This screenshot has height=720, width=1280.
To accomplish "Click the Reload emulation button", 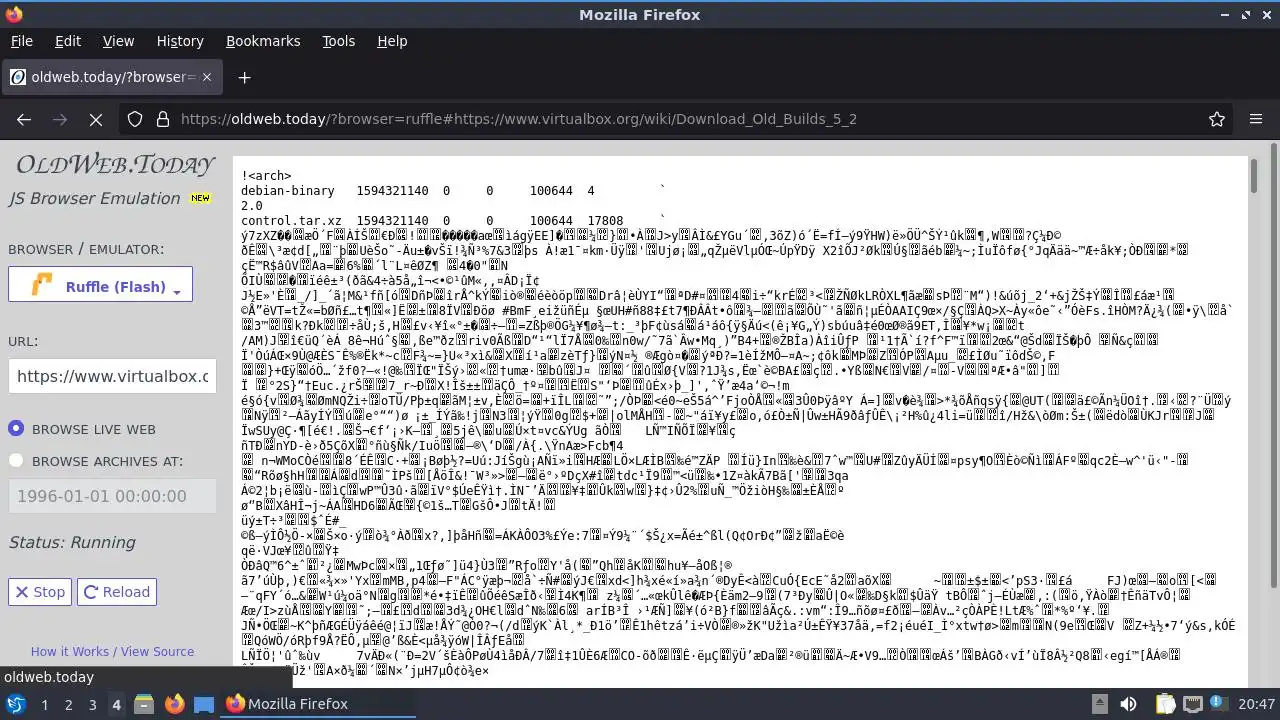I will (118, 592).
